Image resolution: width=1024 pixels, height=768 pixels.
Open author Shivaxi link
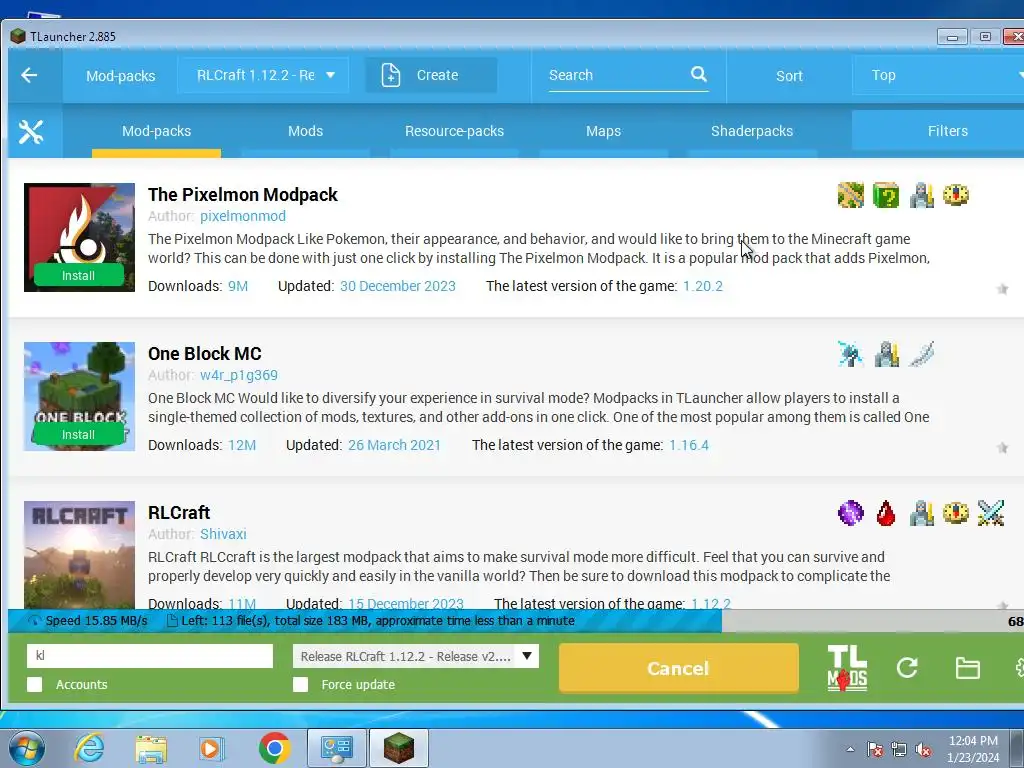click(223, 534)
